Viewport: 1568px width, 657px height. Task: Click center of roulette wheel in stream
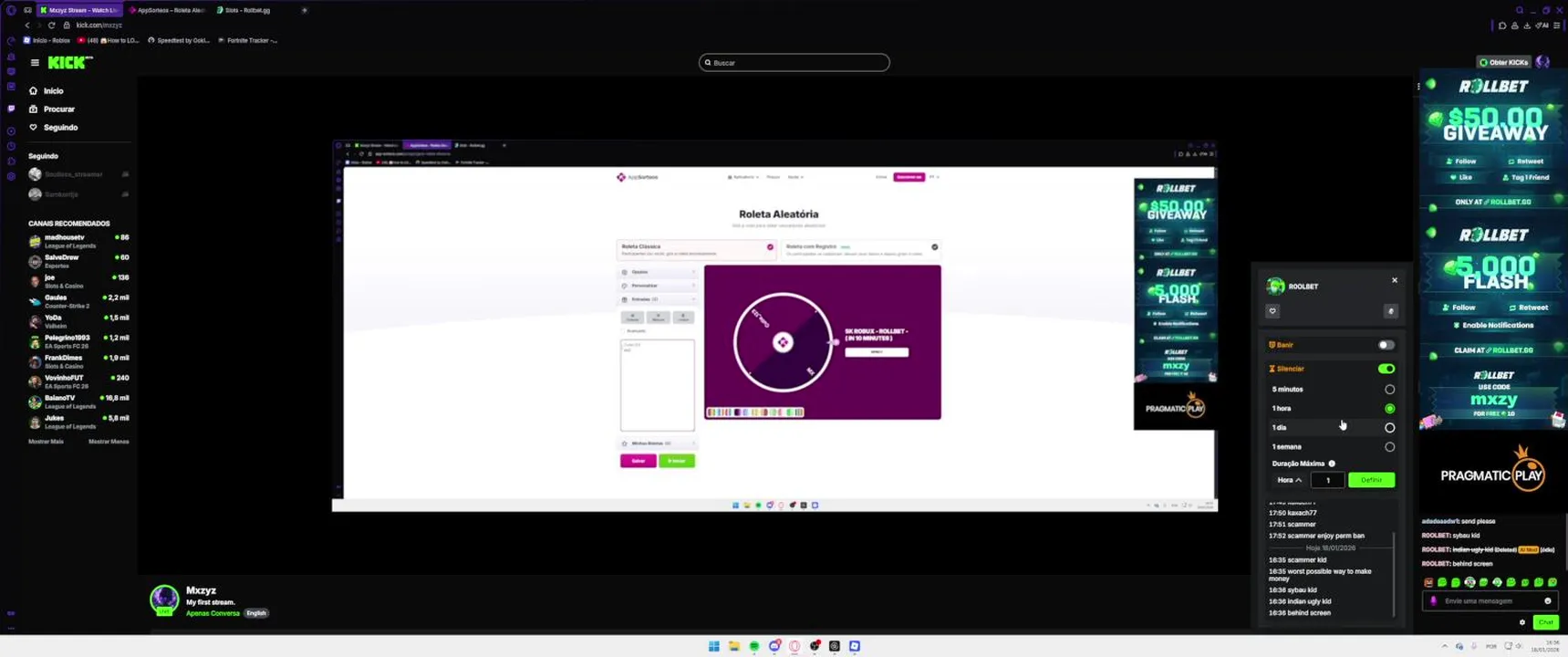point(783,342)
